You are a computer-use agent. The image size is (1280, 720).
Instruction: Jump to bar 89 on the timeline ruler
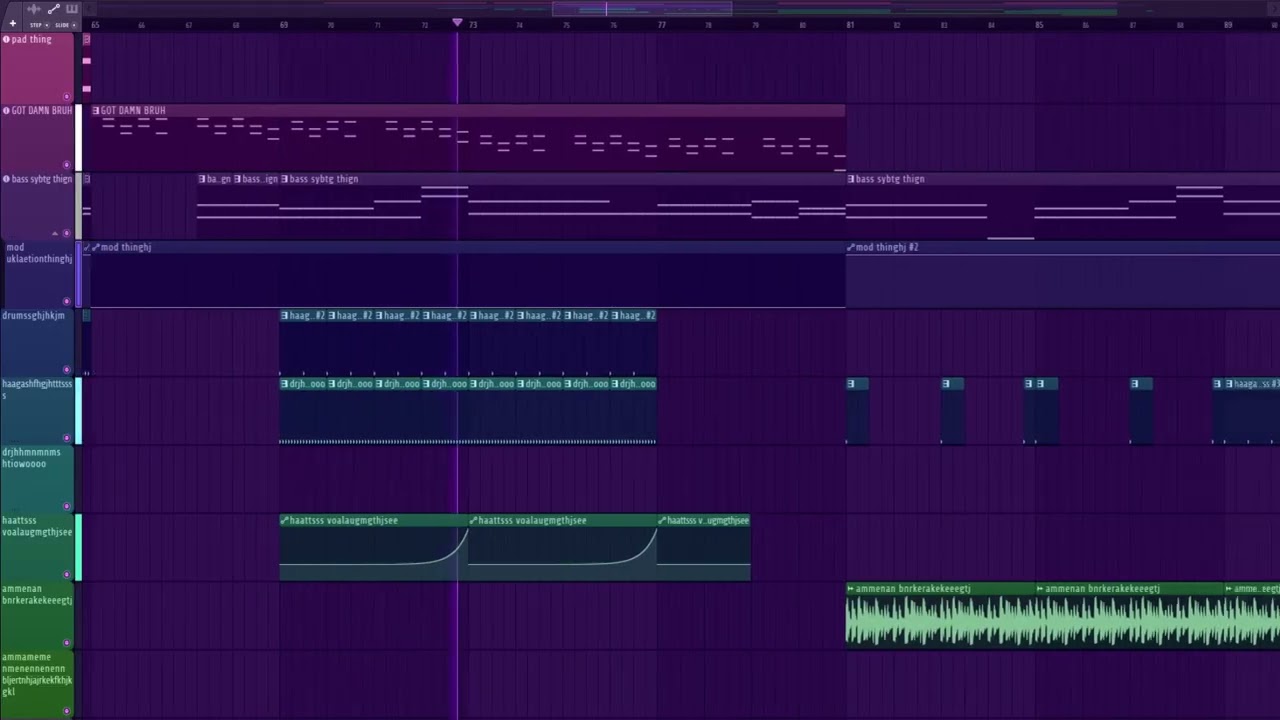pyautogui.click(x=1228, y=25)
